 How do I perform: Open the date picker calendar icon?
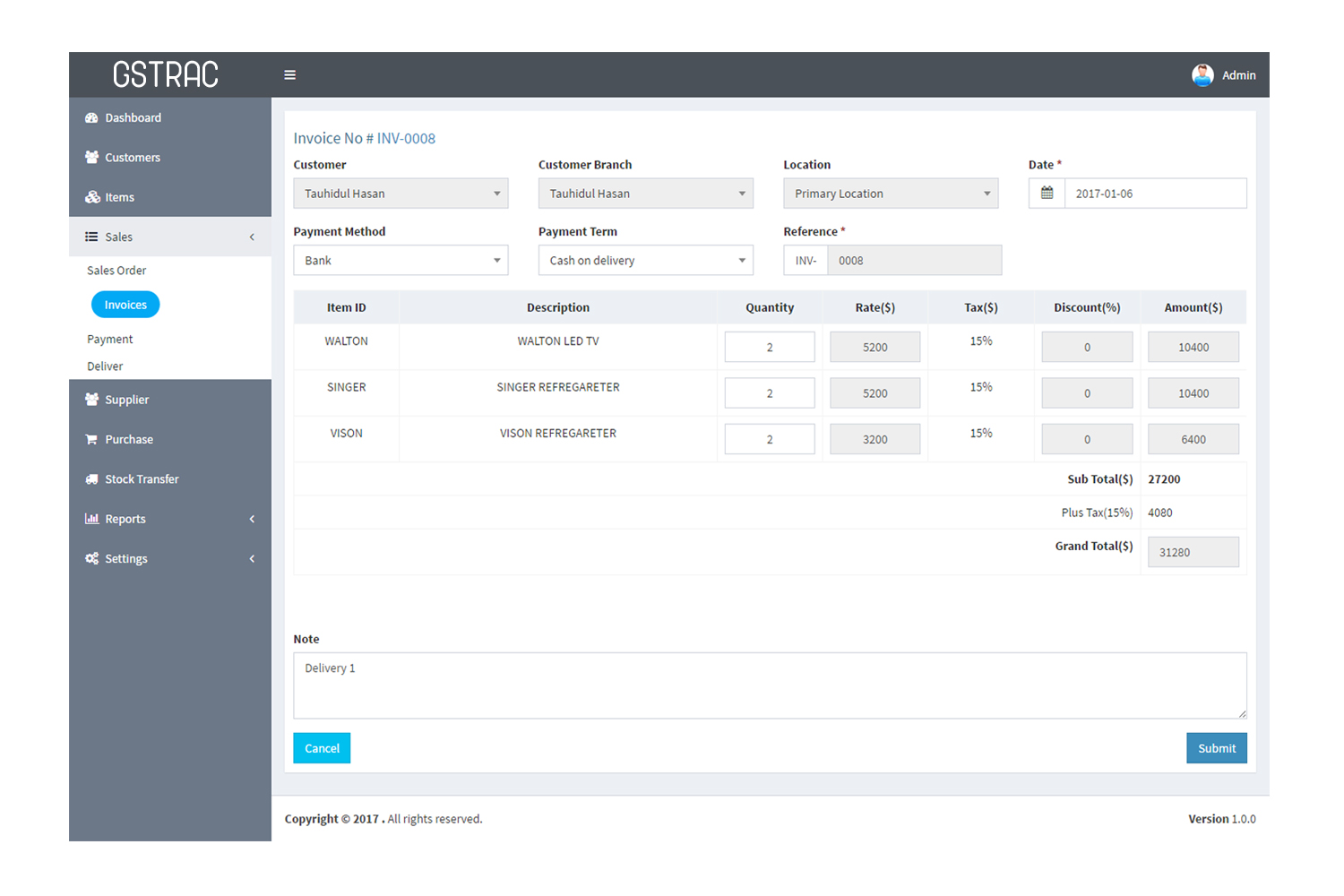click(x=1047, y=194)
